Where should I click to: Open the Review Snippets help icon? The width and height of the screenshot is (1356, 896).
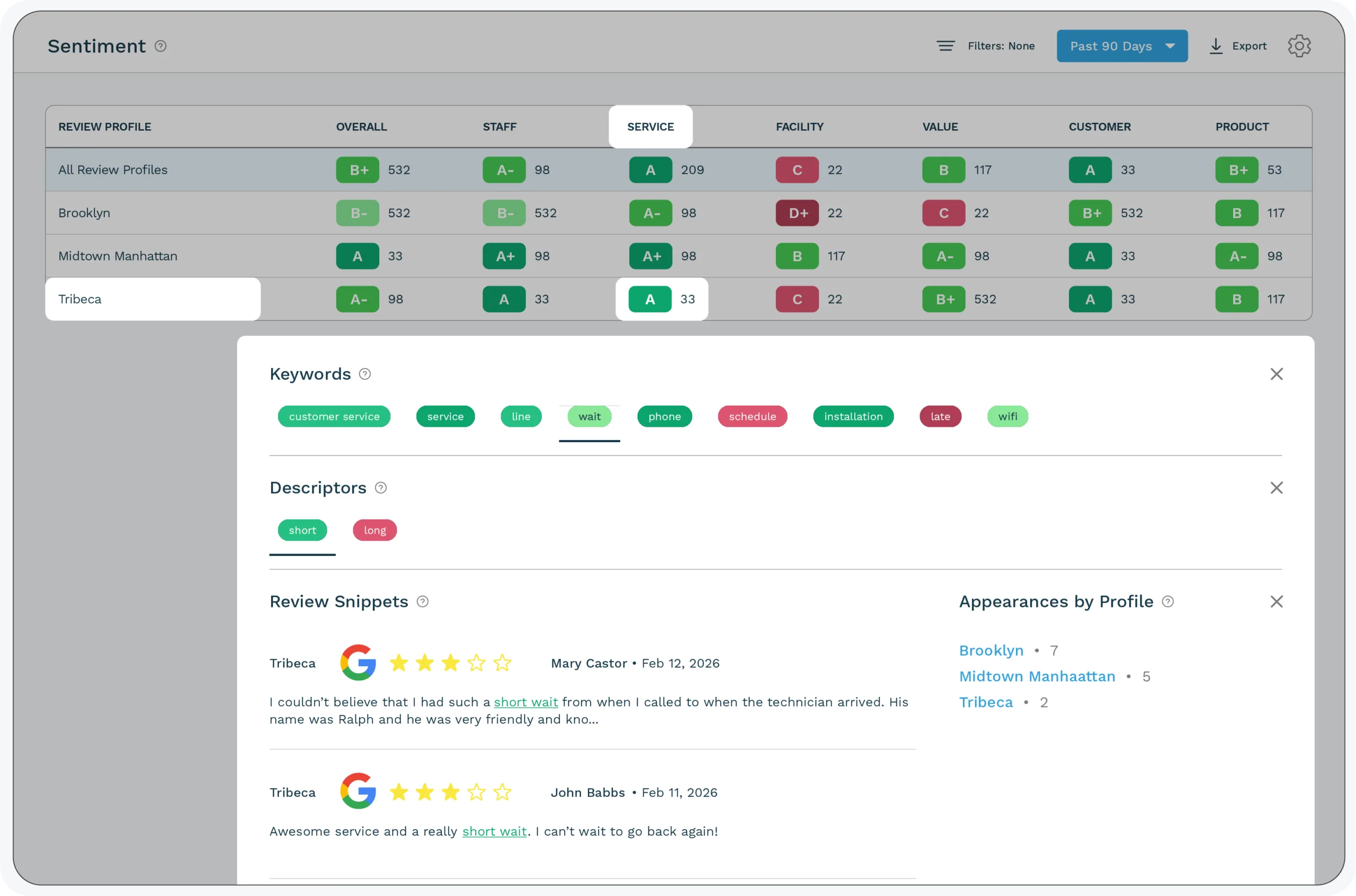(423, 602)
